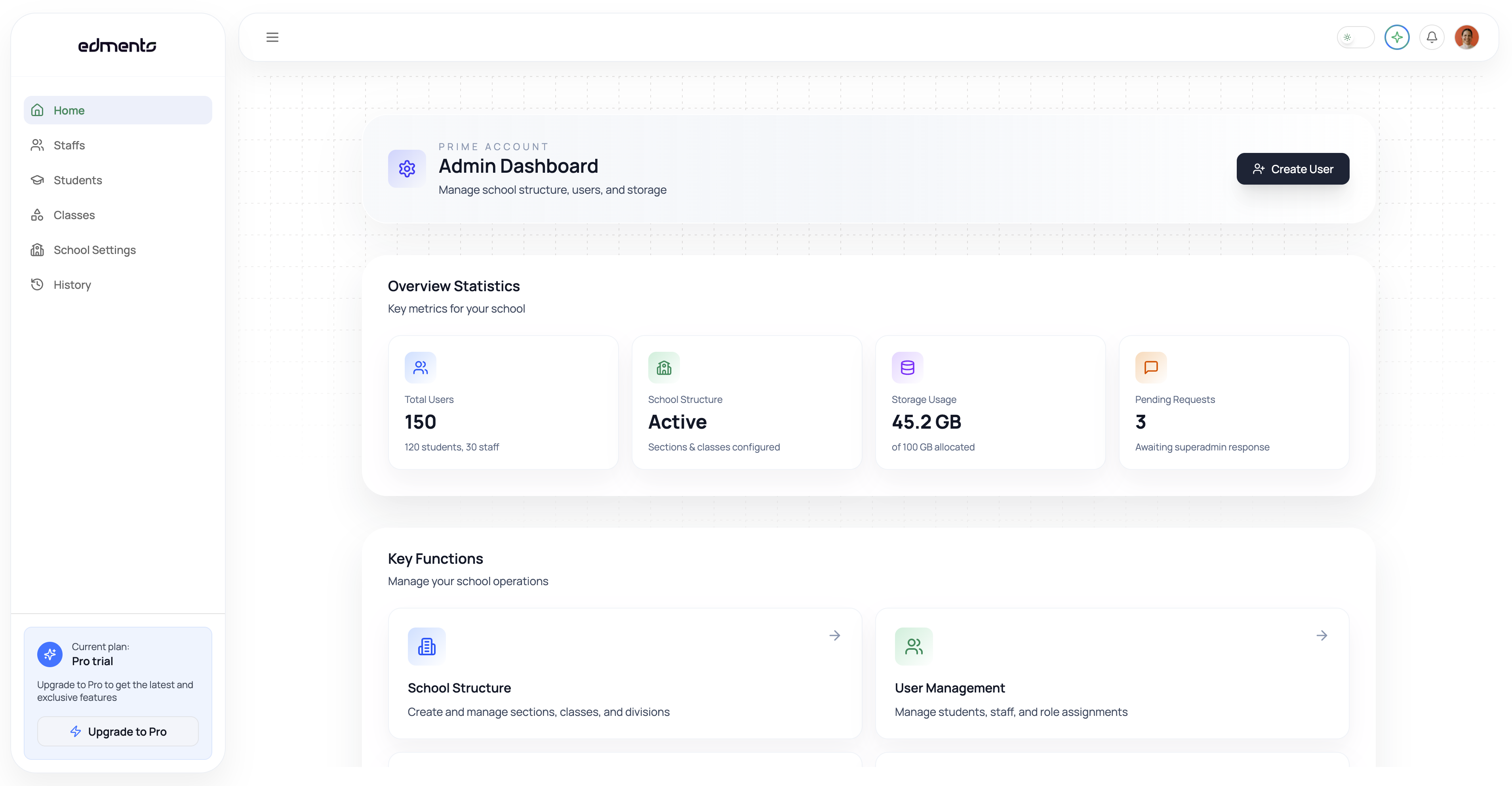The height and width of the screenshot is (786, 1512).
Task: Select Classes in the sidebar
Action: point(74,215)
